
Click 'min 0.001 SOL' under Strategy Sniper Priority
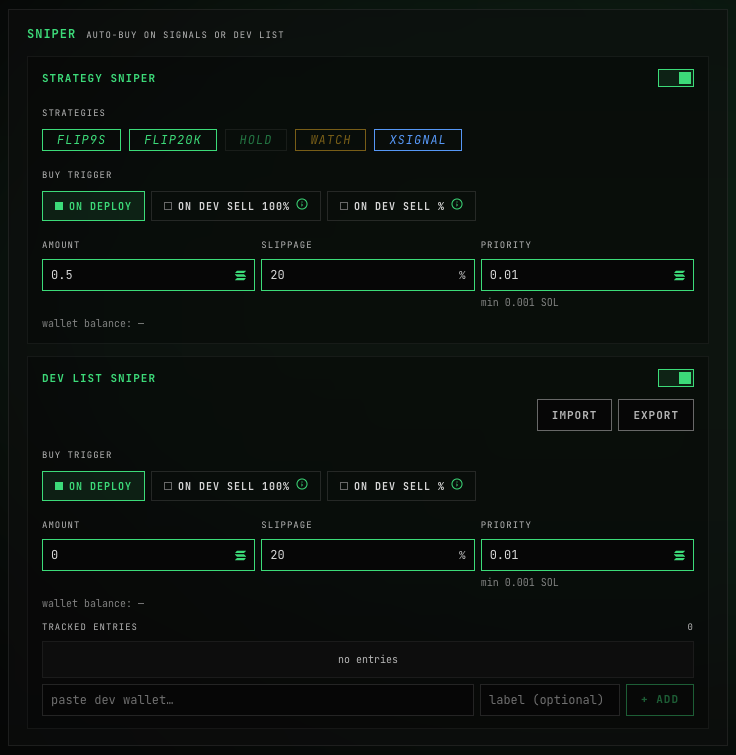point(519,302)
